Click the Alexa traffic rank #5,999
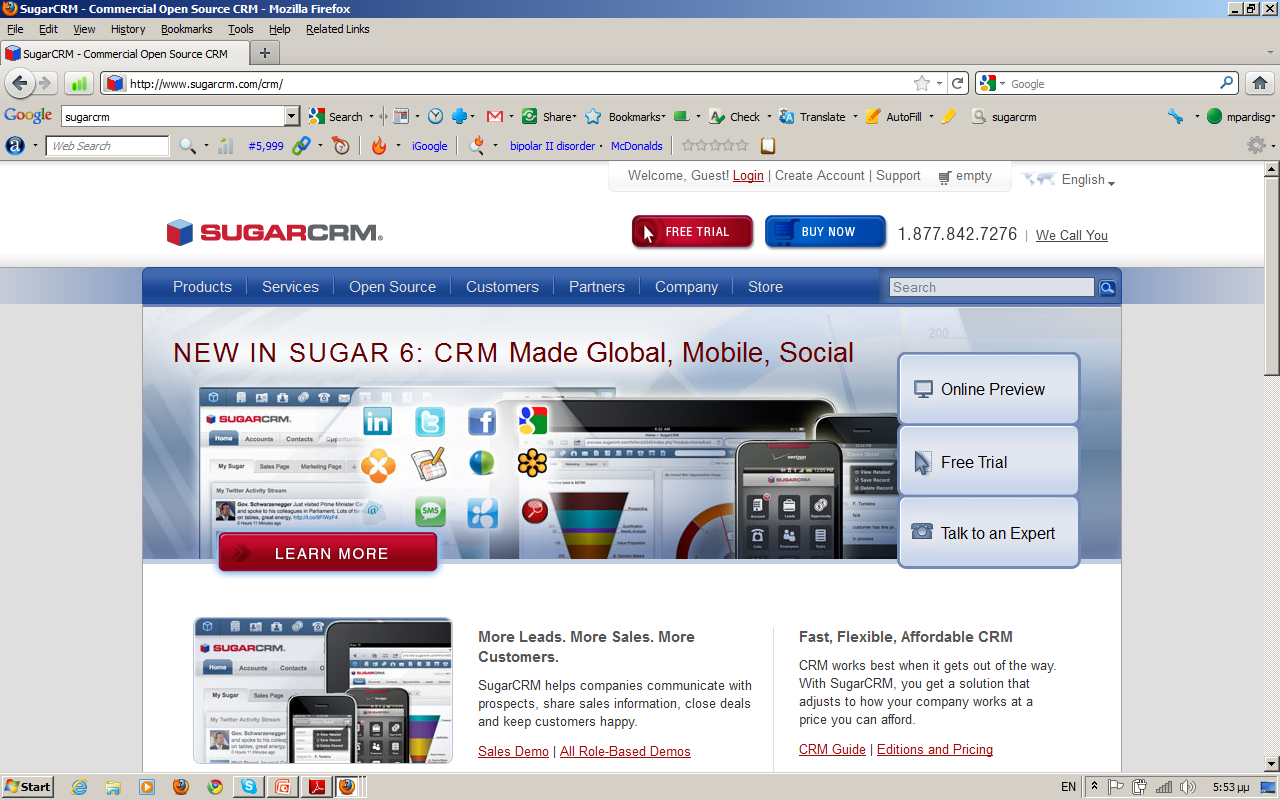1280x800 pixels. click(266, 146)
